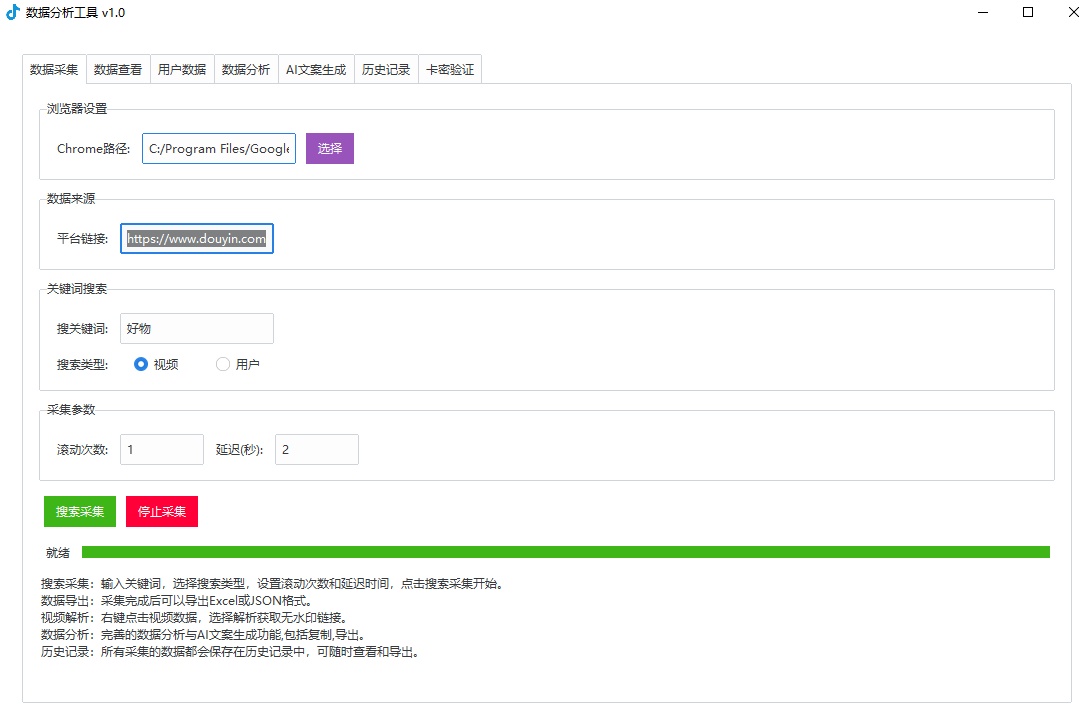1085x721 pixels.
Task: Focus the 滚动次数 input box
Action: pyautogui.click(x=162, y=449)
